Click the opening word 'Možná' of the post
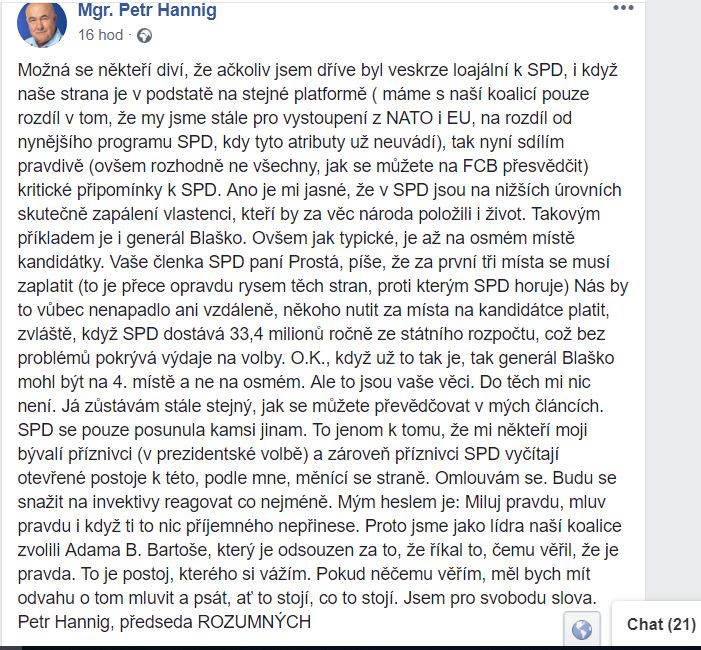Screen dimensions: 701x650 point(42,70)
